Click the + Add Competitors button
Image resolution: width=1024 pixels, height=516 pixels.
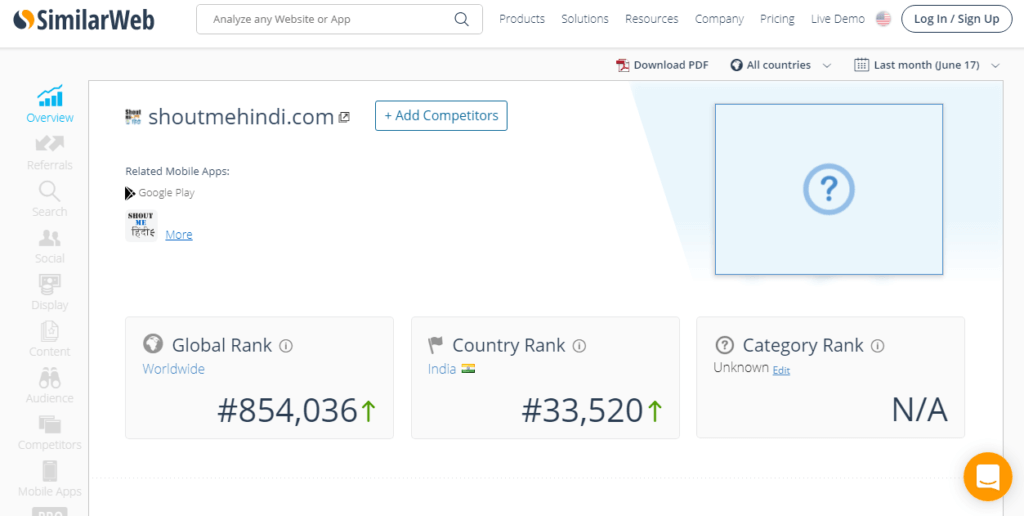pyautogui.click(x=441, y=116)
